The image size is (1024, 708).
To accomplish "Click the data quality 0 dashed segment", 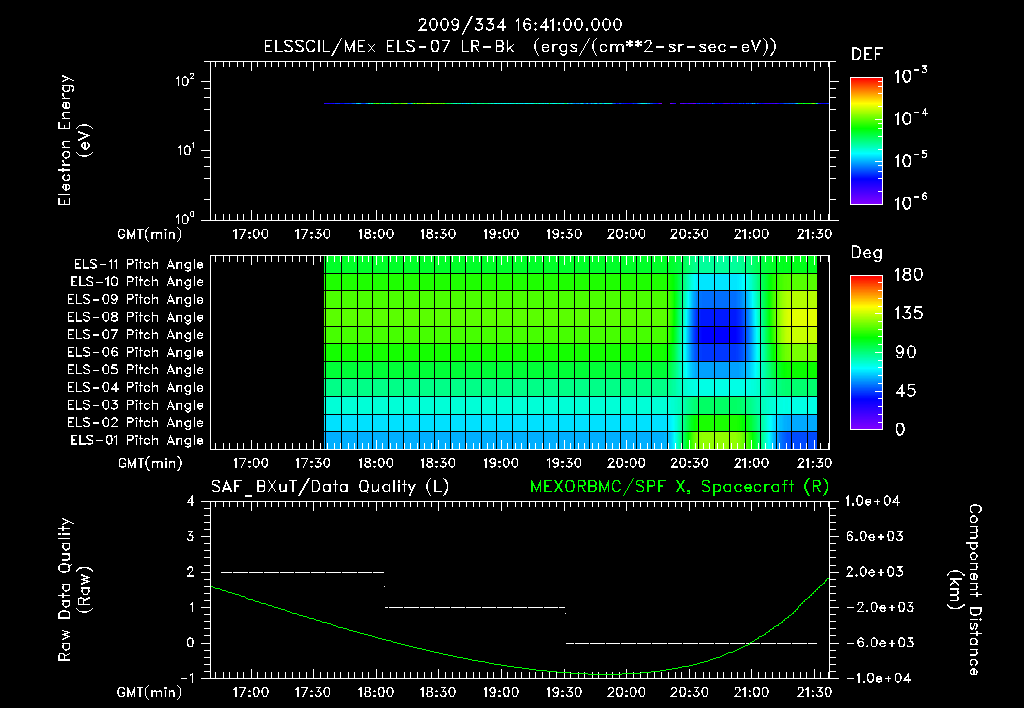I will [691, 643].
